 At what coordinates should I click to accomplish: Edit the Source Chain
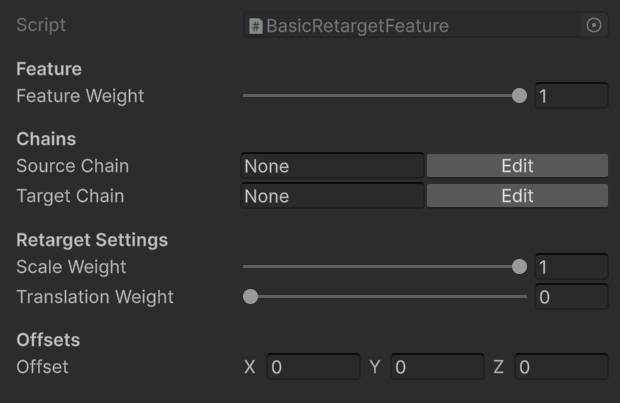[x=517, y=166]
